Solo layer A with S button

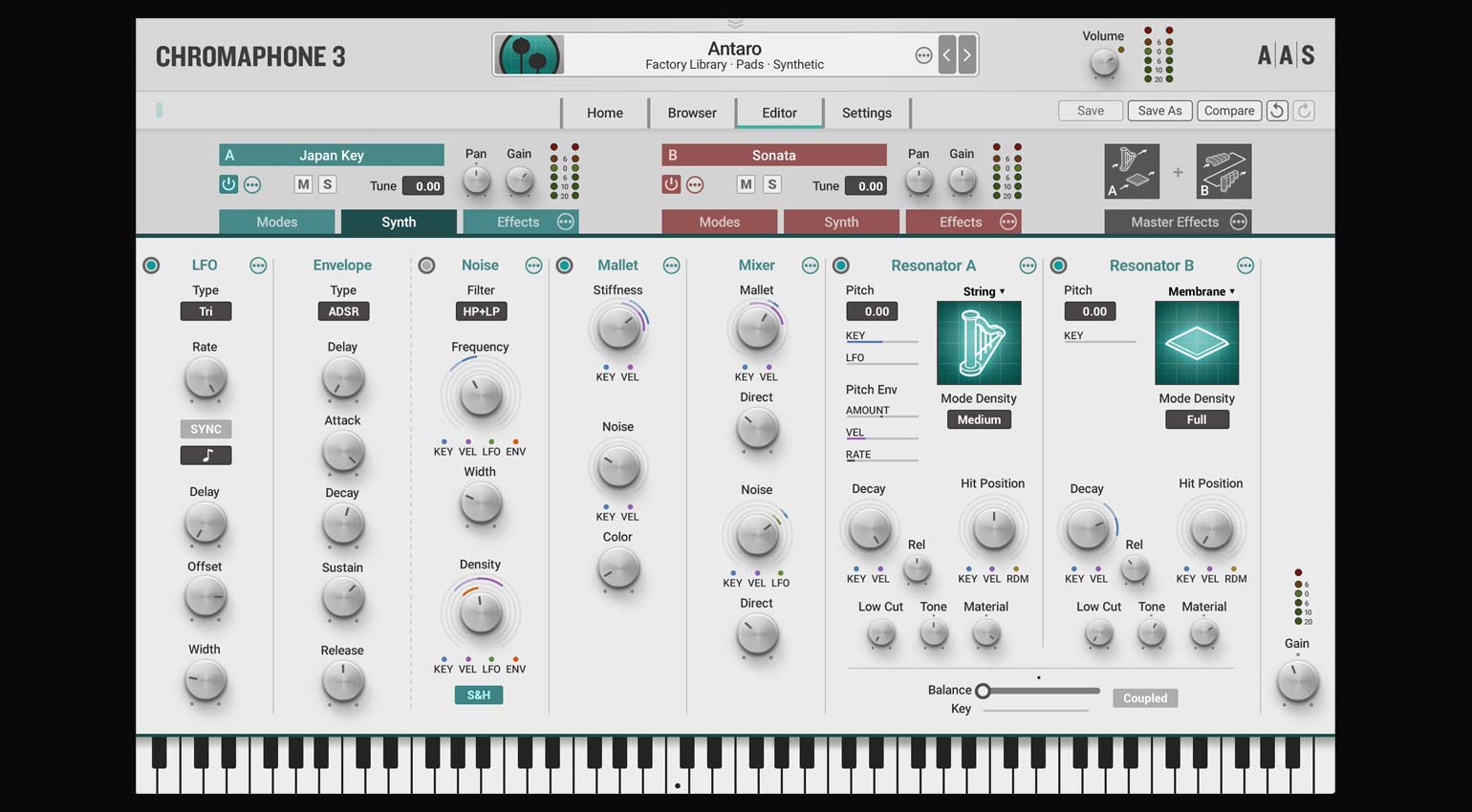click(x=327, y=184)
